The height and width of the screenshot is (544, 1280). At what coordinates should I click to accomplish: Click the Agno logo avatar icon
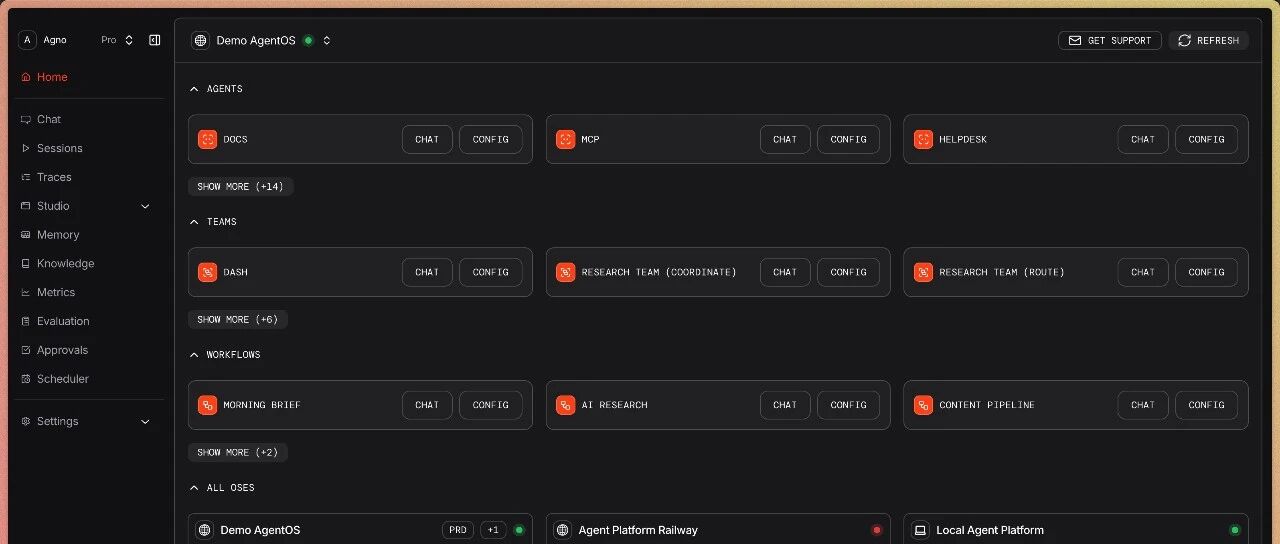pyautogui.click(x=28, y=40)
